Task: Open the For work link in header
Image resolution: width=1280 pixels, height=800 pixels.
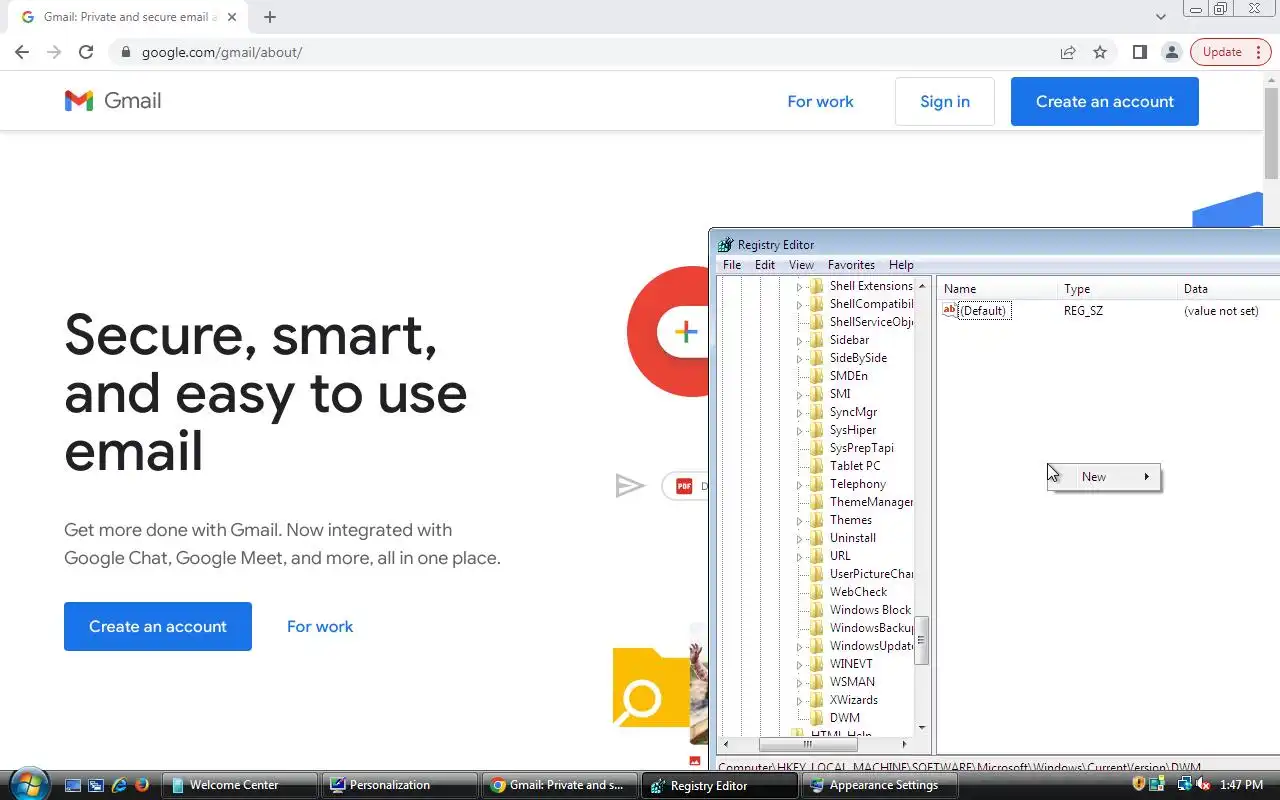Action: (820, 101)
